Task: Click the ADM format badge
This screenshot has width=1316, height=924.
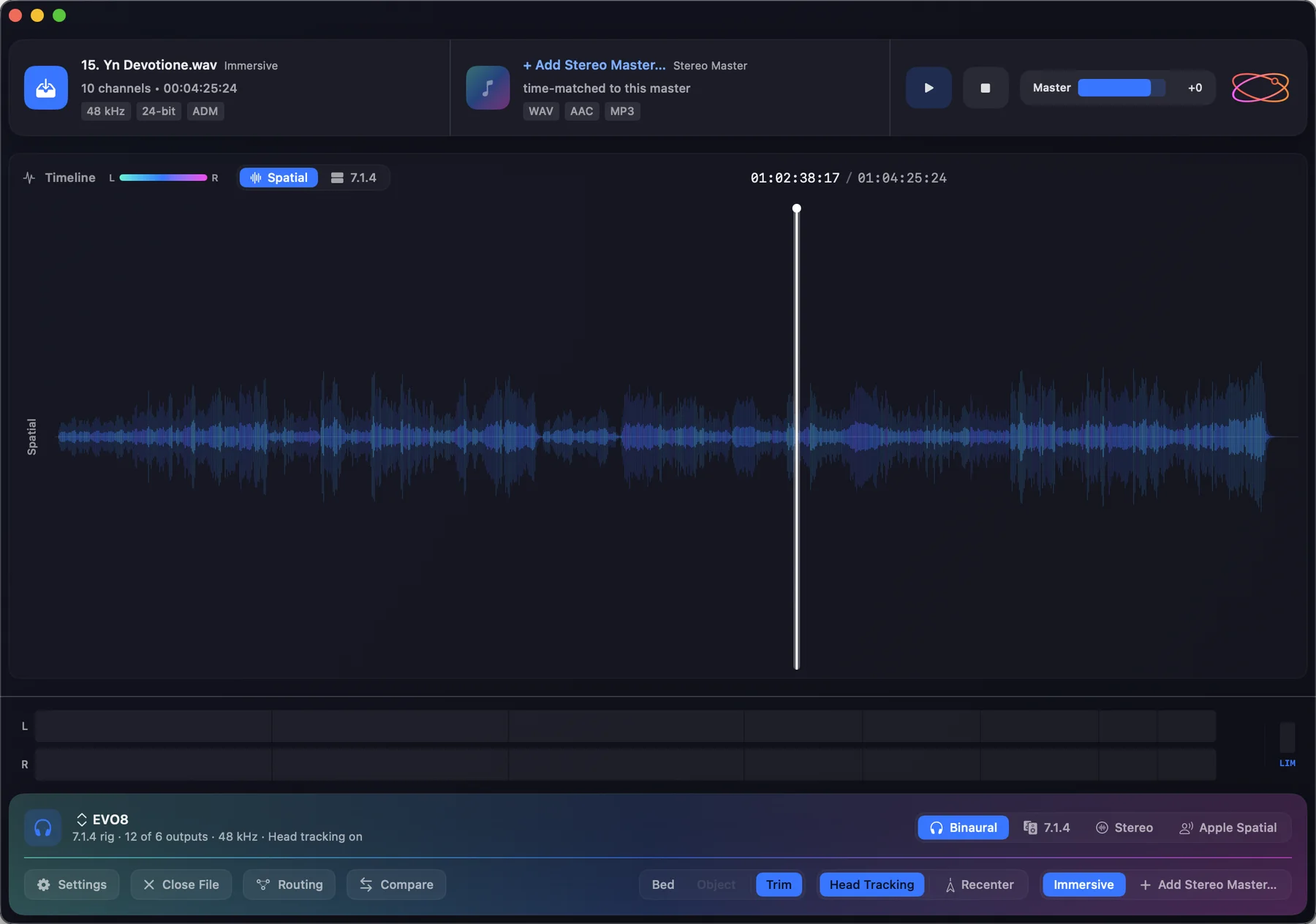Action: (x=205, y=111)
